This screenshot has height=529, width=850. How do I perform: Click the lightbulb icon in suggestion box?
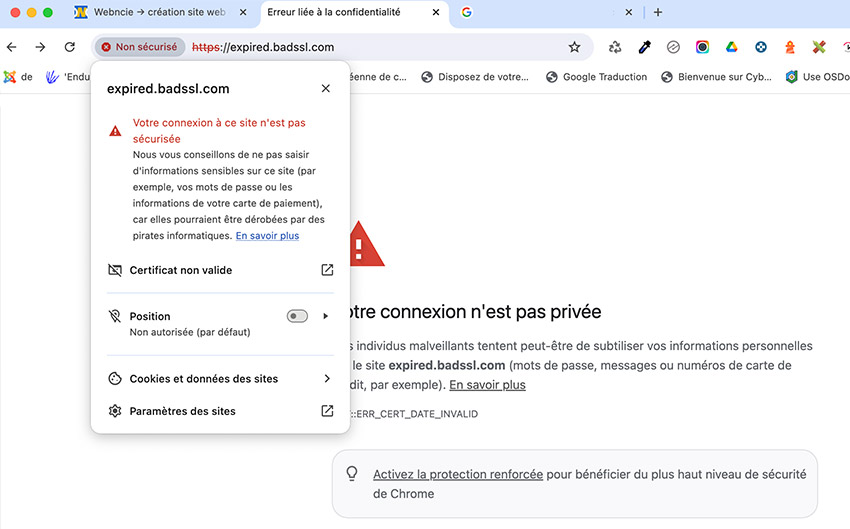352,474
